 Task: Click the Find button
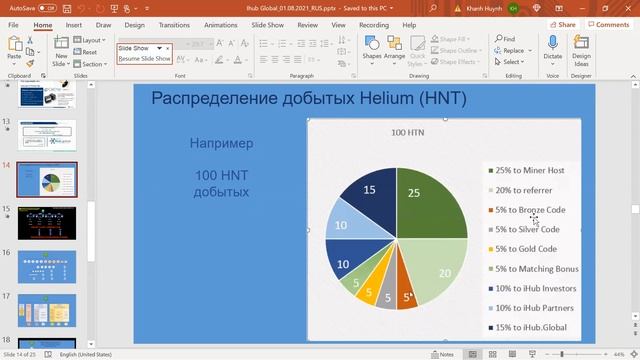click(x=505, y=39)
